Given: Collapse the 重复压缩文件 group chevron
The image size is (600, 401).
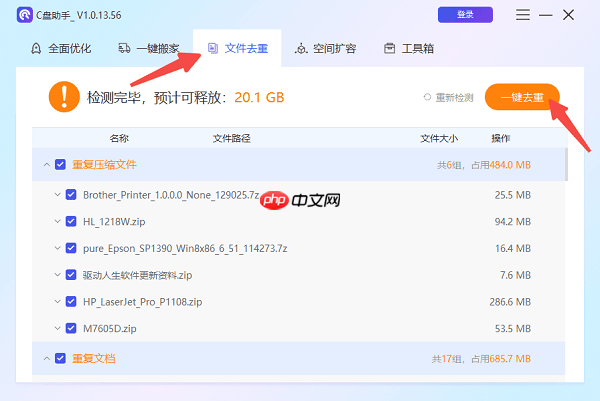Looking at the screenshot, I should pos(47,165).
